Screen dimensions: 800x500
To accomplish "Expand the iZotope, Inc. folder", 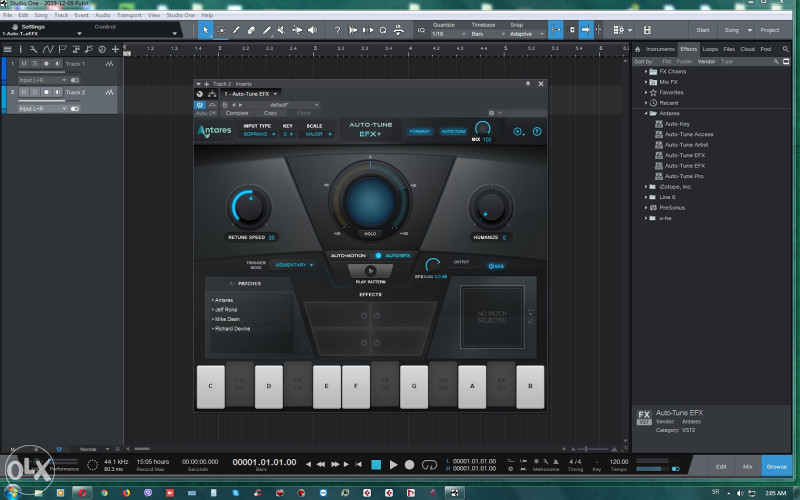I will click(646, 187).
